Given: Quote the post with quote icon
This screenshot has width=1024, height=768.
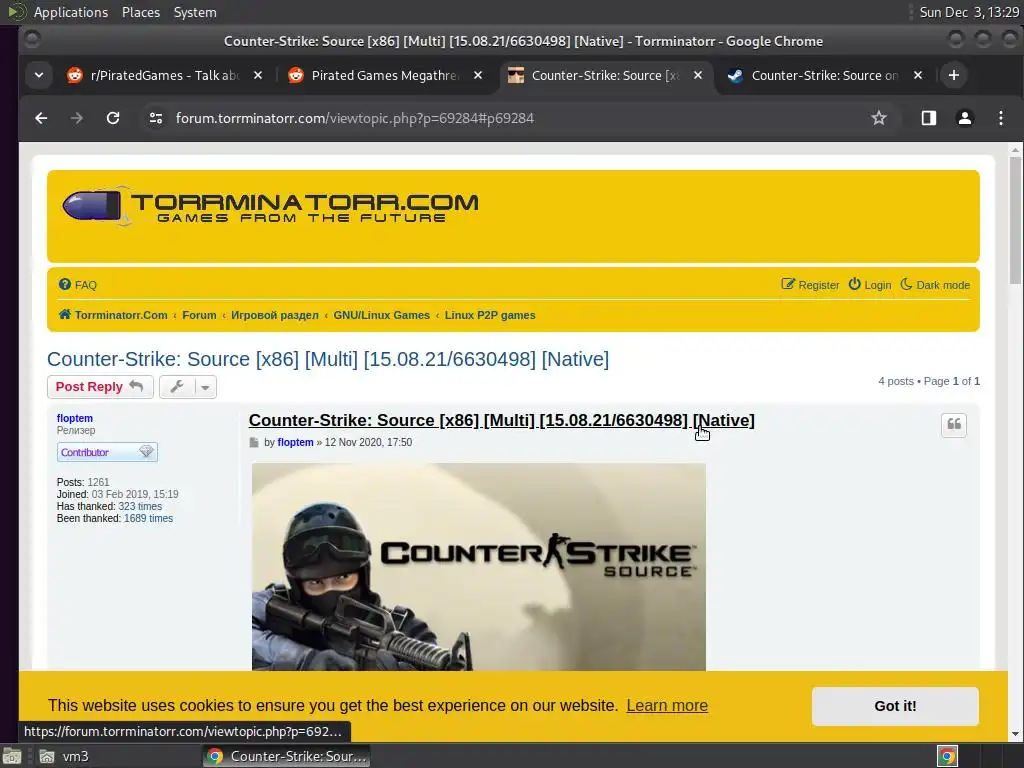Looking at the screenshot, I should (954, 424).
